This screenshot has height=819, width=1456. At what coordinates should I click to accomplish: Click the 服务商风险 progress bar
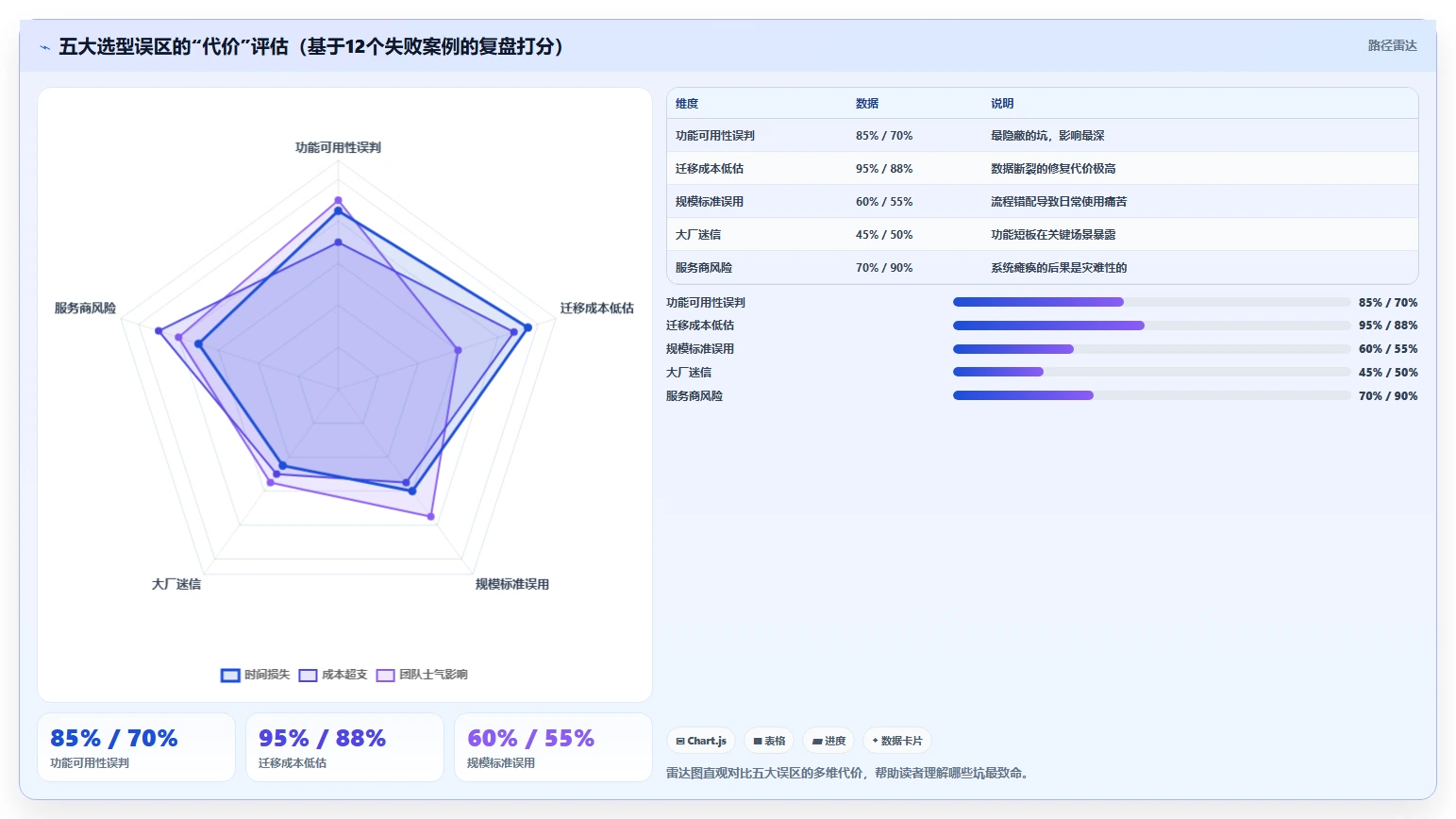coord(1151,395)
